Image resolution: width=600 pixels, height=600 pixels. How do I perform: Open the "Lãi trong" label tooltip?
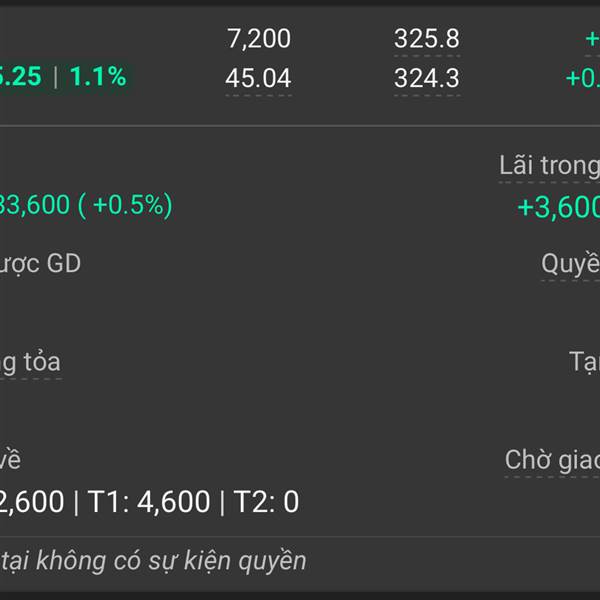[x=549, y=166]
